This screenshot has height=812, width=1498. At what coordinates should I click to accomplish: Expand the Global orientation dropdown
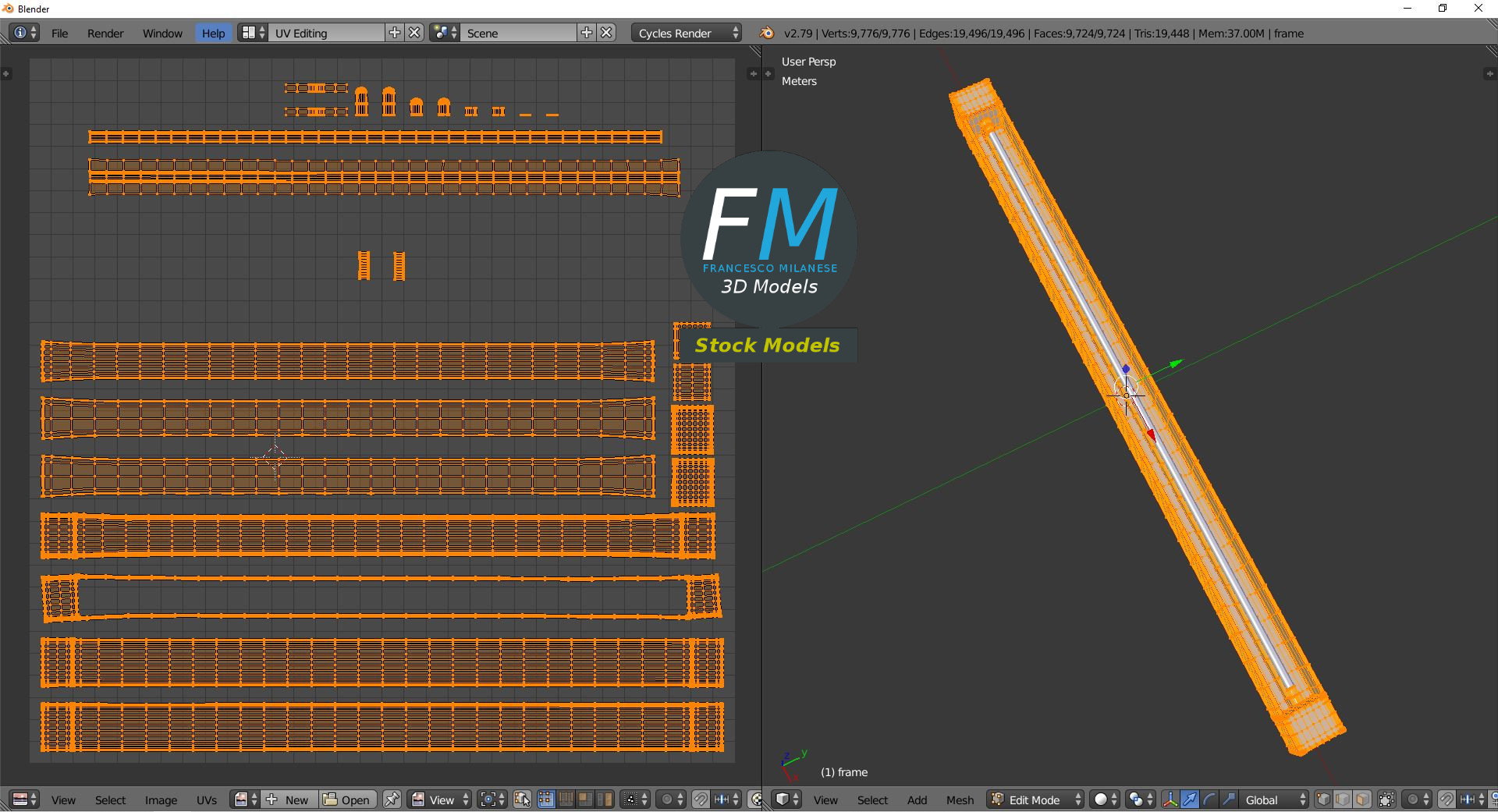(x=1273, y=800)
